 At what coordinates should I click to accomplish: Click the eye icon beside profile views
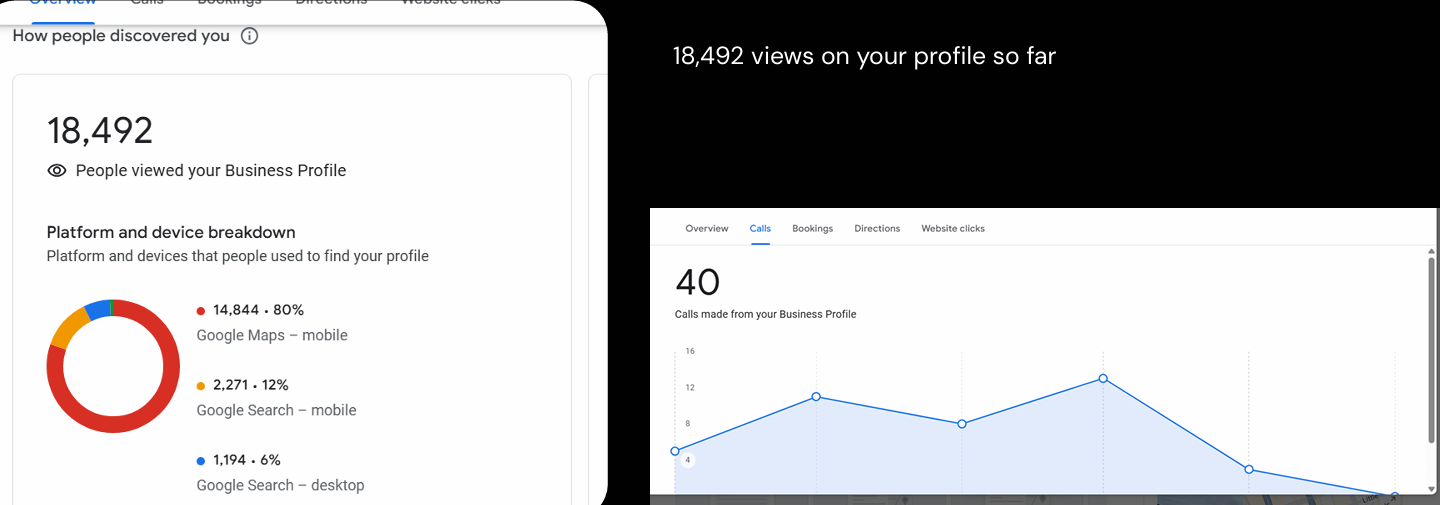point(57,171)
